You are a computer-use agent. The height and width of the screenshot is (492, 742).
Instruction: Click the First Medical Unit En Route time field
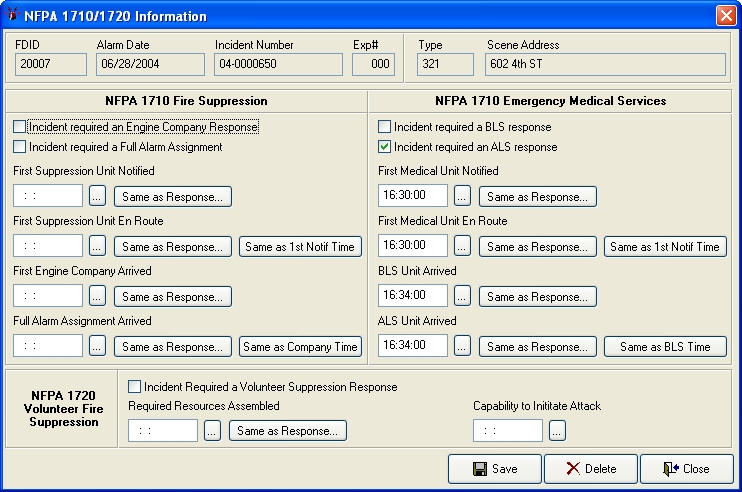[x=413, y=246]
